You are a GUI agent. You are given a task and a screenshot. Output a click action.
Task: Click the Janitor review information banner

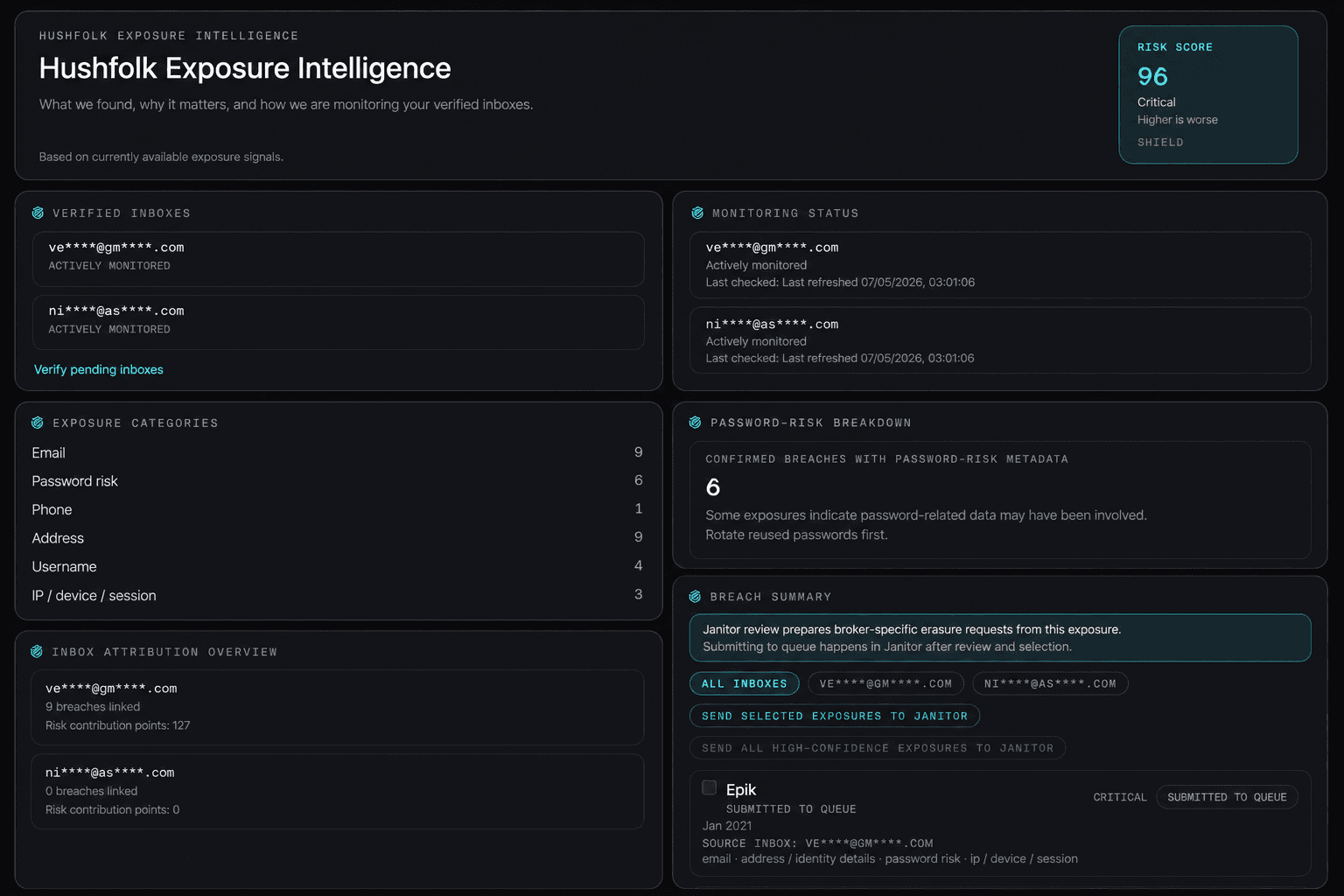pos(1000,638)
